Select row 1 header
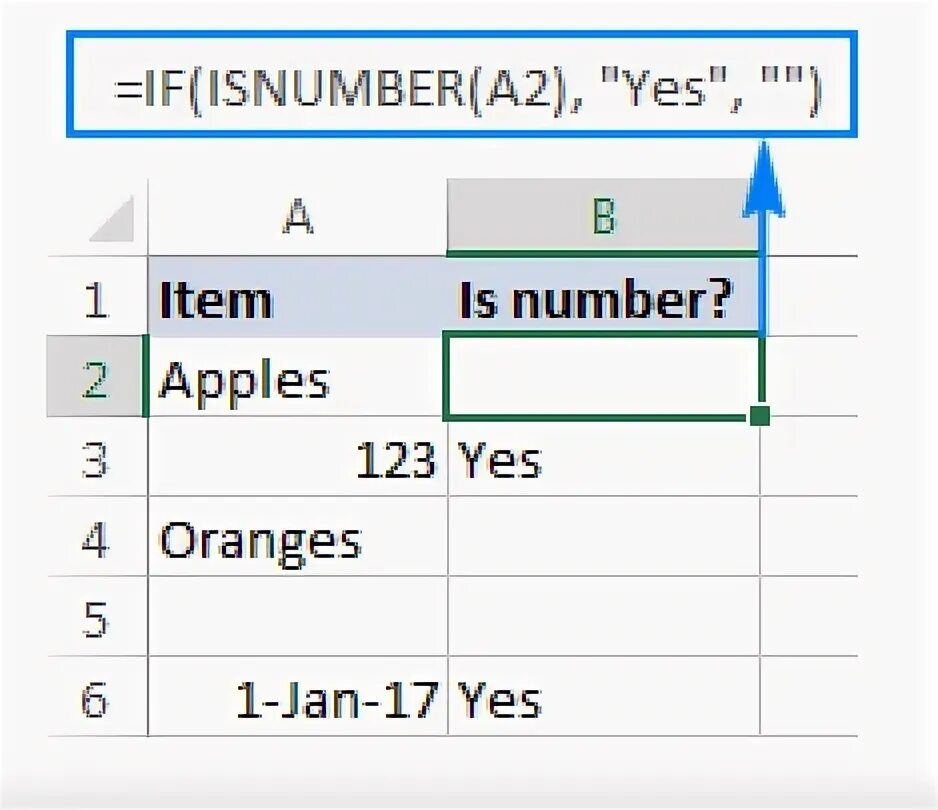The image size is (938, 810). [97, 297]
